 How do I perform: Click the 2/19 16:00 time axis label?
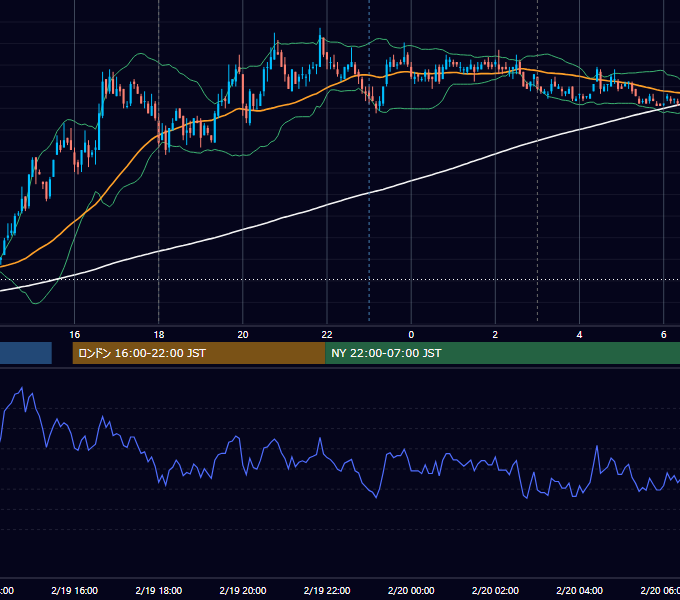(x=75, y=590)
